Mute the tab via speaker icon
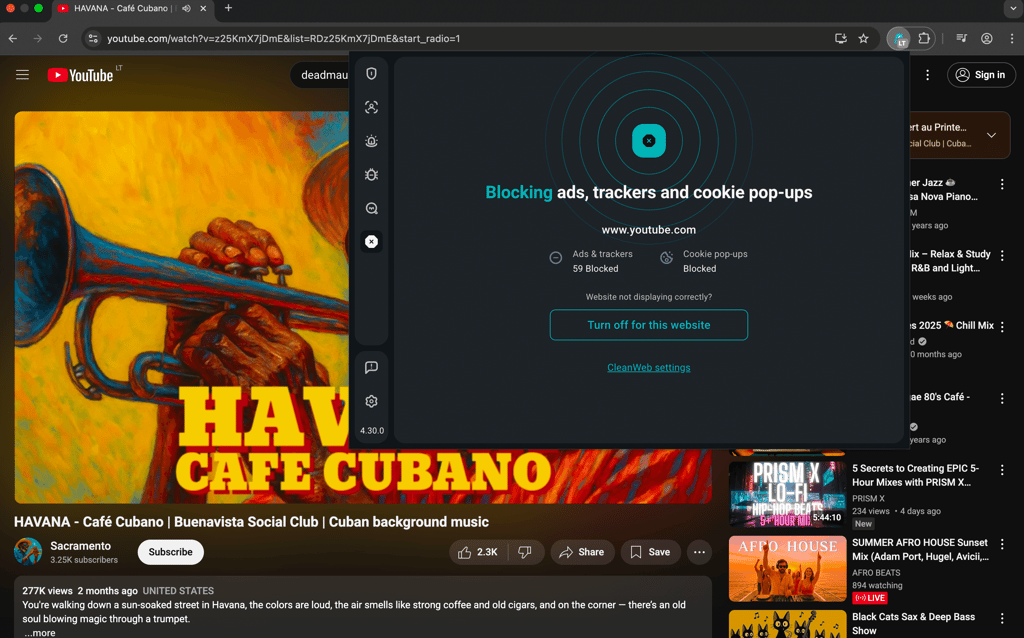Image resolution: width=1024 pixels, height=638 pixels. click(x=187, y=8)
